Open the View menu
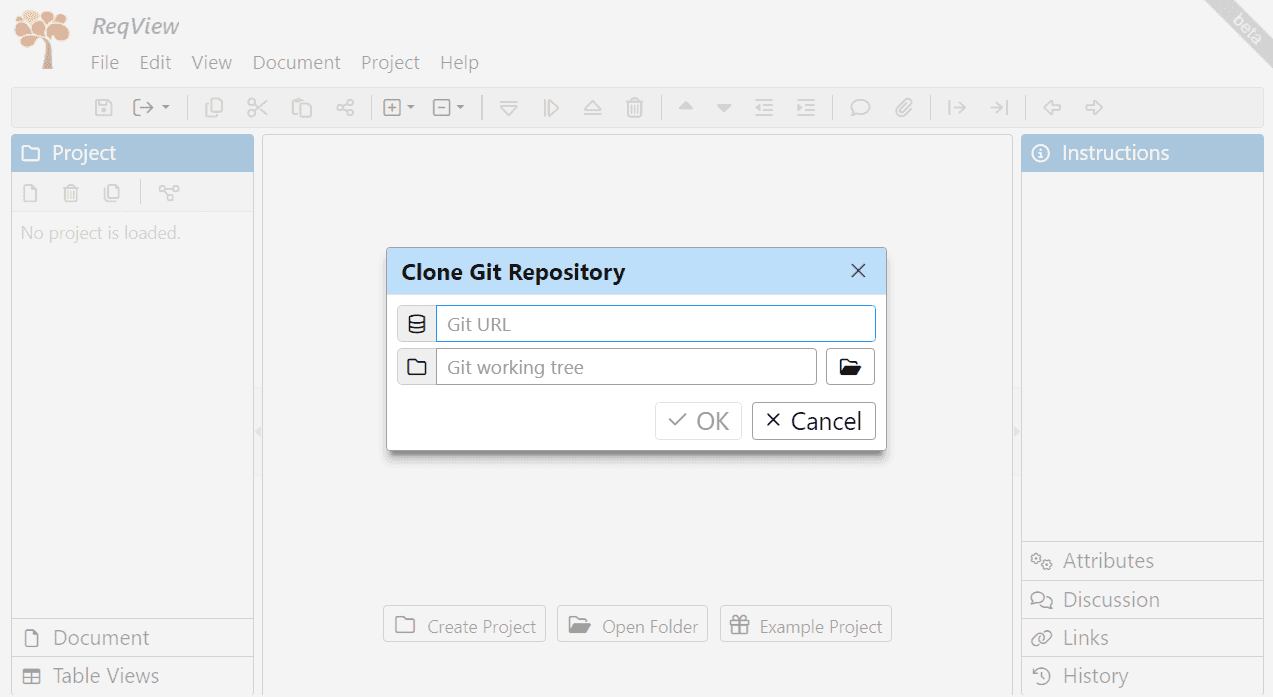The image size is (1273, 697). pos(212,62)
